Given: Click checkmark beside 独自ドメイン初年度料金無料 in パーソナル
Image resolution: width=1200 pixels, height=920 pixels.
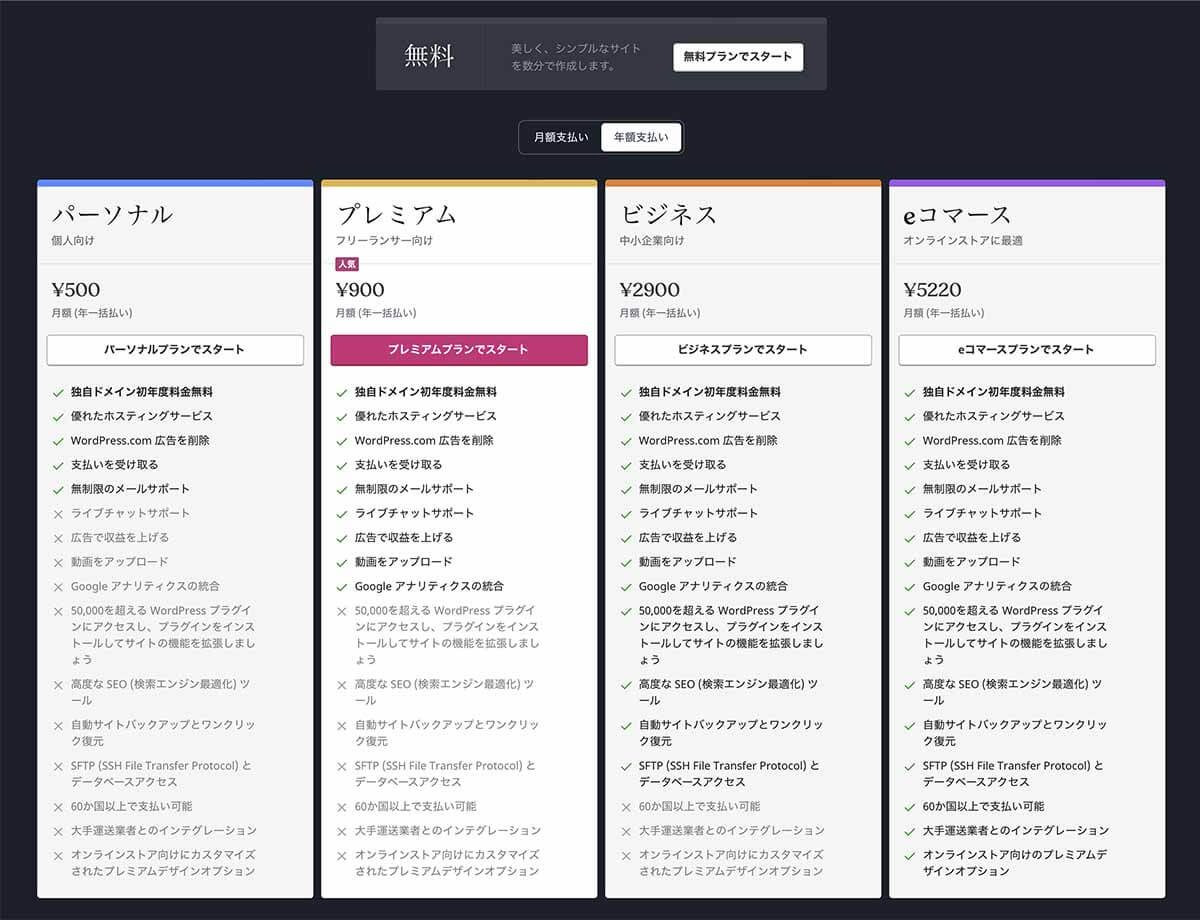Looking at the screenshot, I should pos(58,392).
